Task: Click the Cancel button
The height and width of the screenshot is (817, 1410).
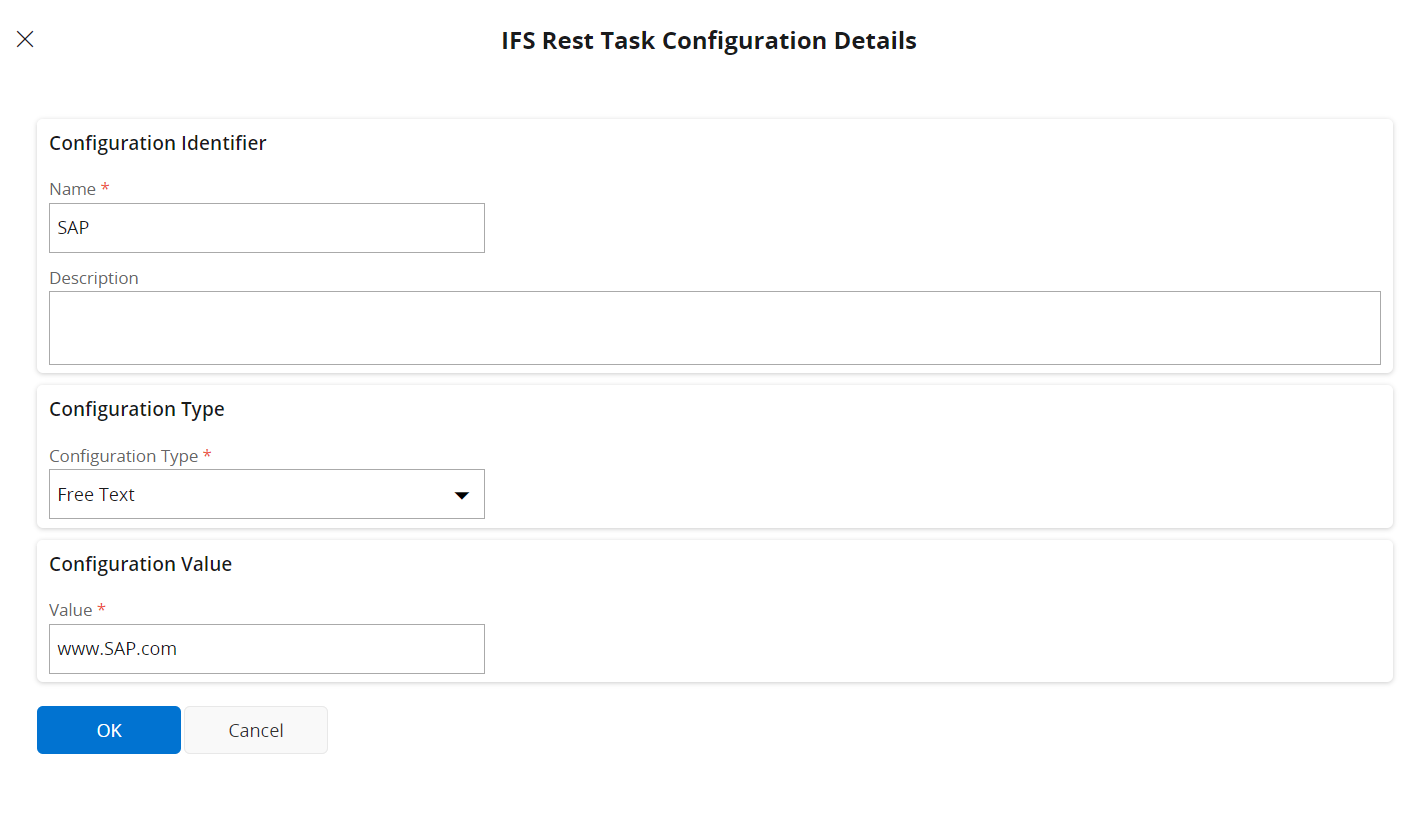Action: click(255, 730)
